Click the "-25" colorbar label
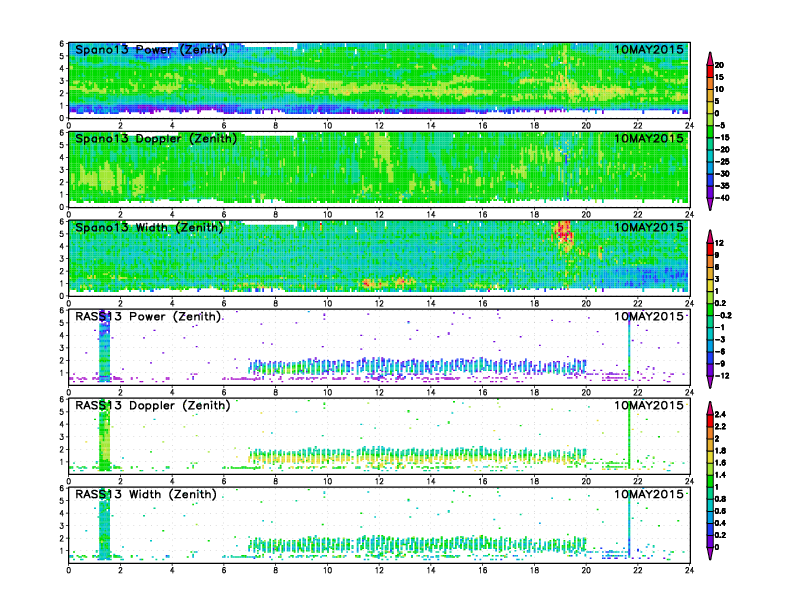 (722, 162)
